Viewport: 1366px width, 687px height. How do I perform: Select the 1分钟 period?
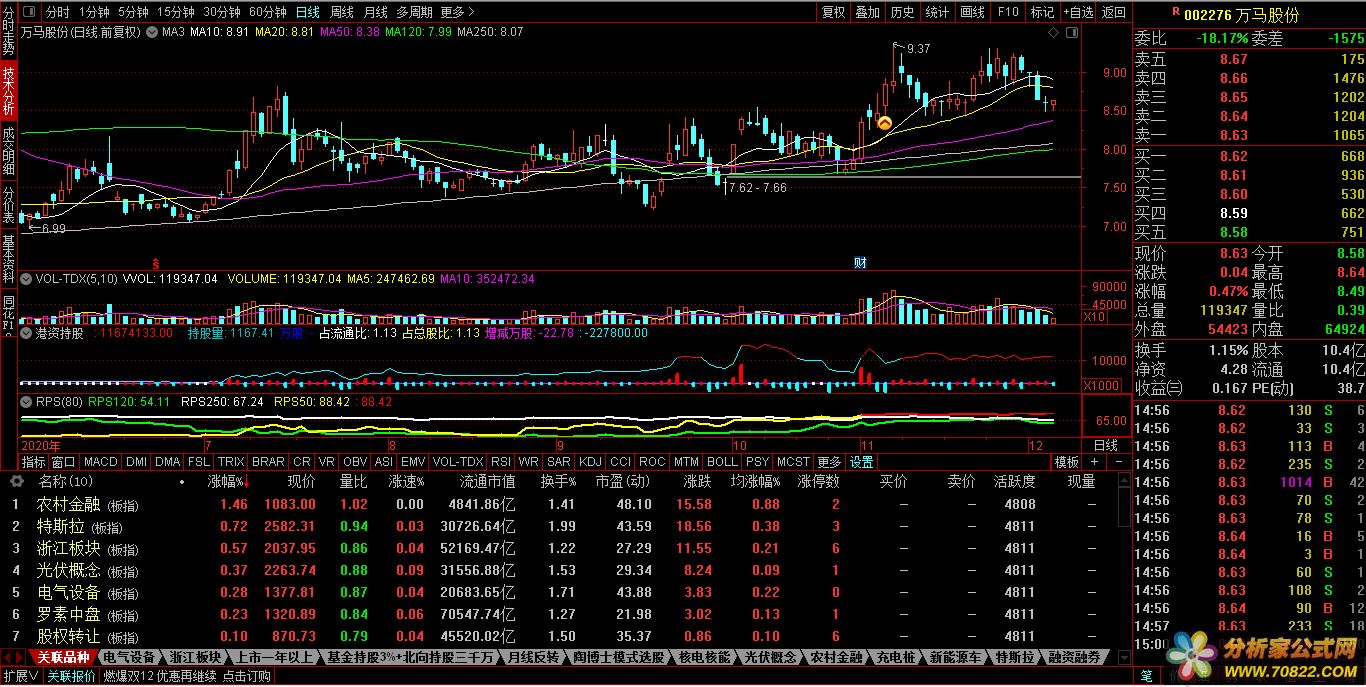[94, 12]
